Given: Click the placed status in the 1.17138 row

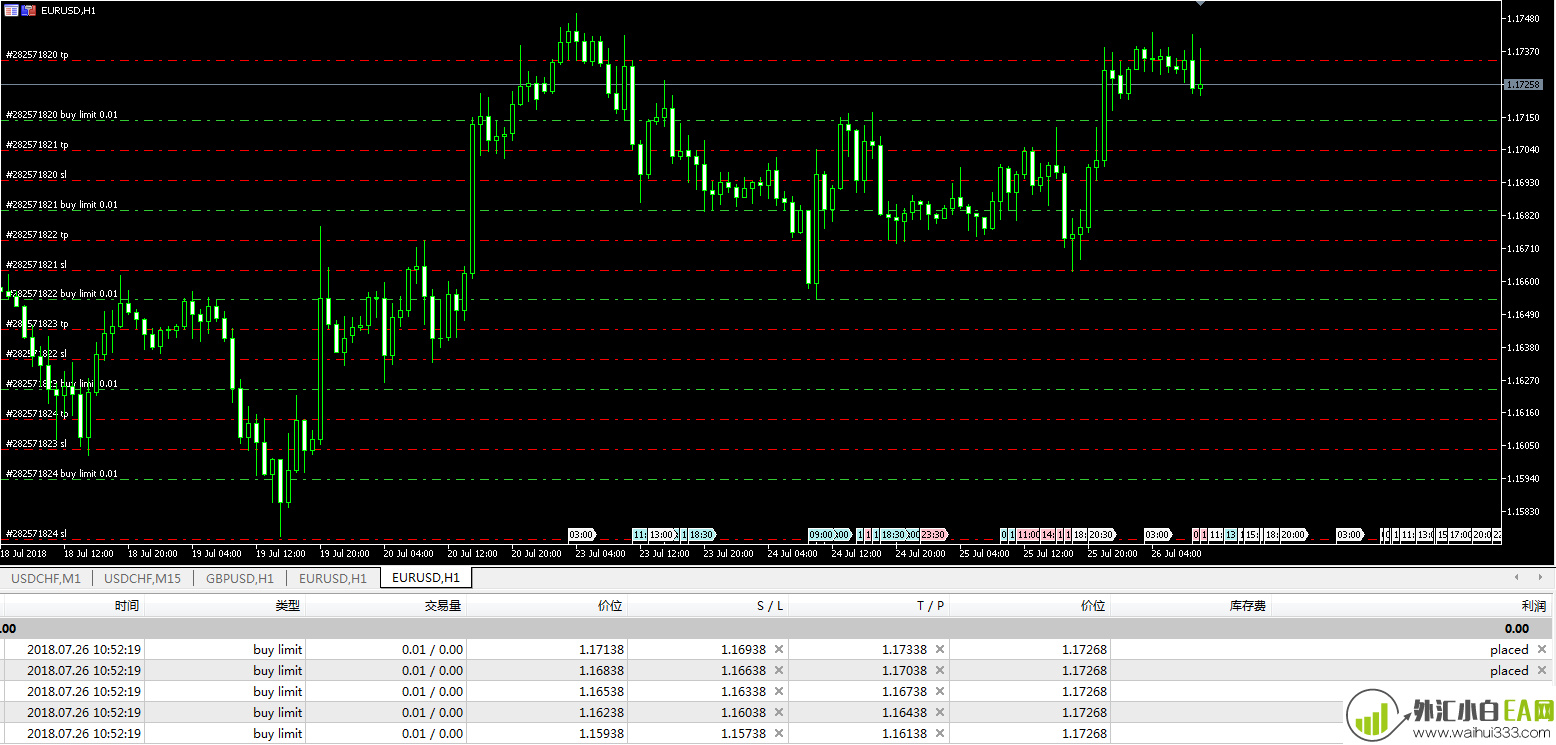Looking at the screenshot, I should (1509, 649).
